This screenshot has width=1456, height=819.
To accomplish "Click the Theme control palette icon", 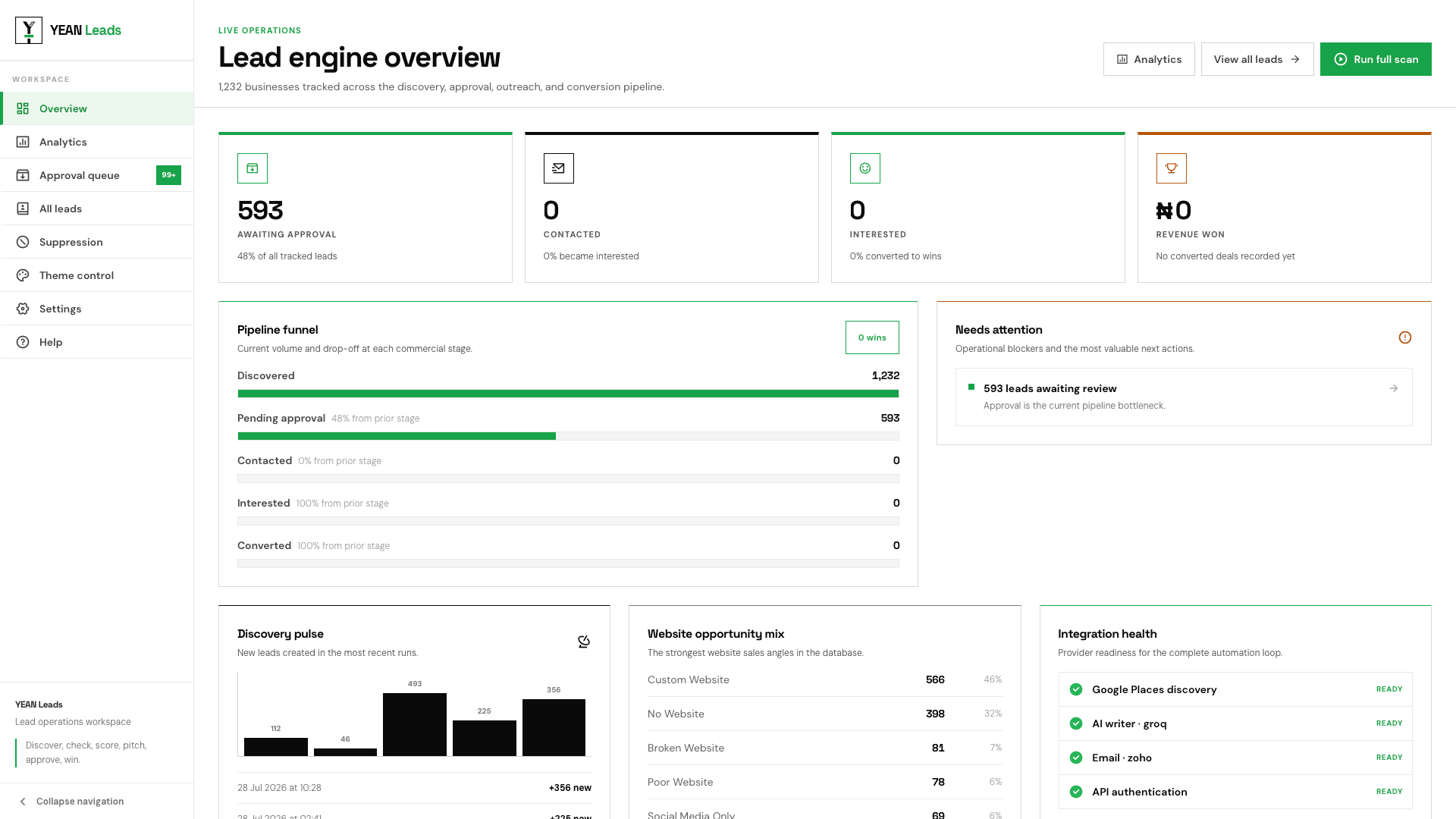I will click(23, 275).
